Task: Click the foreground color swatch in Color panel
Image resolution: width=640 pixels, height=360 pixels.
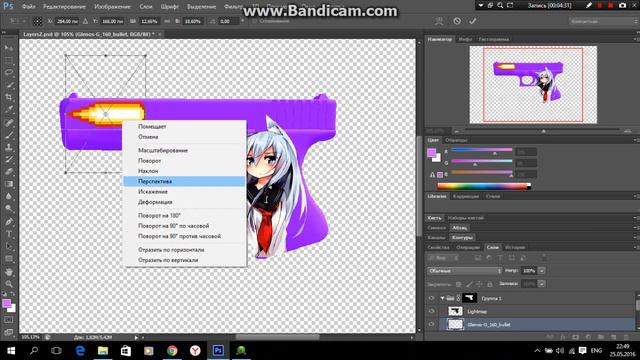Action: click(x=431, y=153)
